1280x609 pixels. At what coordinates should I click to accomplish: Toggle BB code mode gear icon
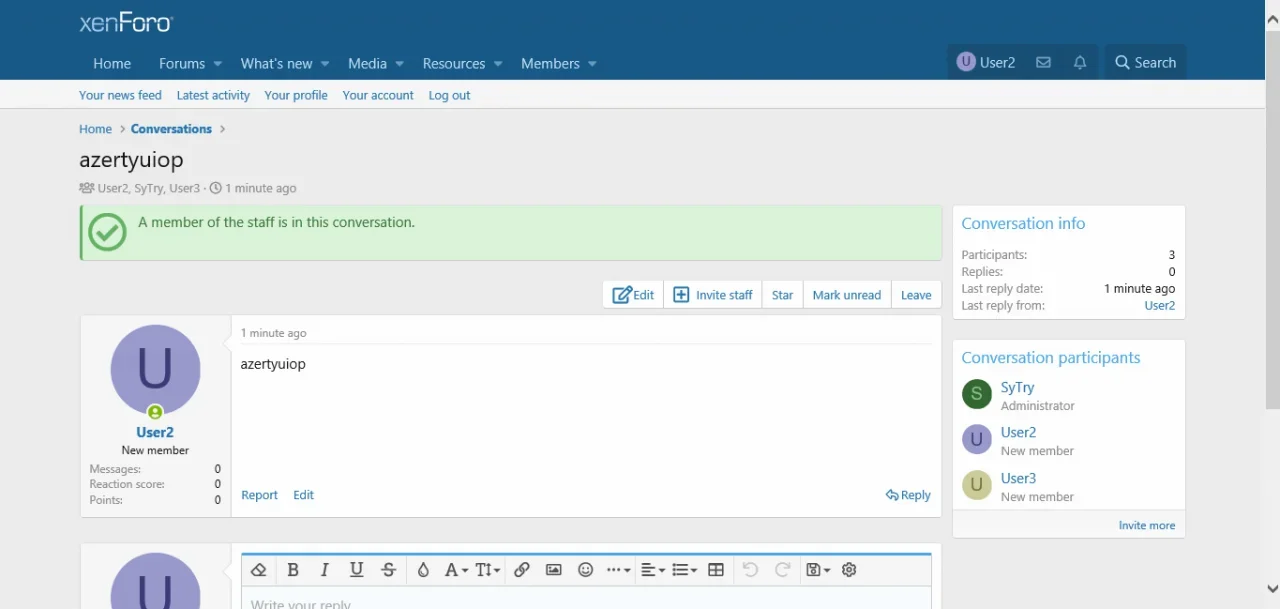pos(849,570)
